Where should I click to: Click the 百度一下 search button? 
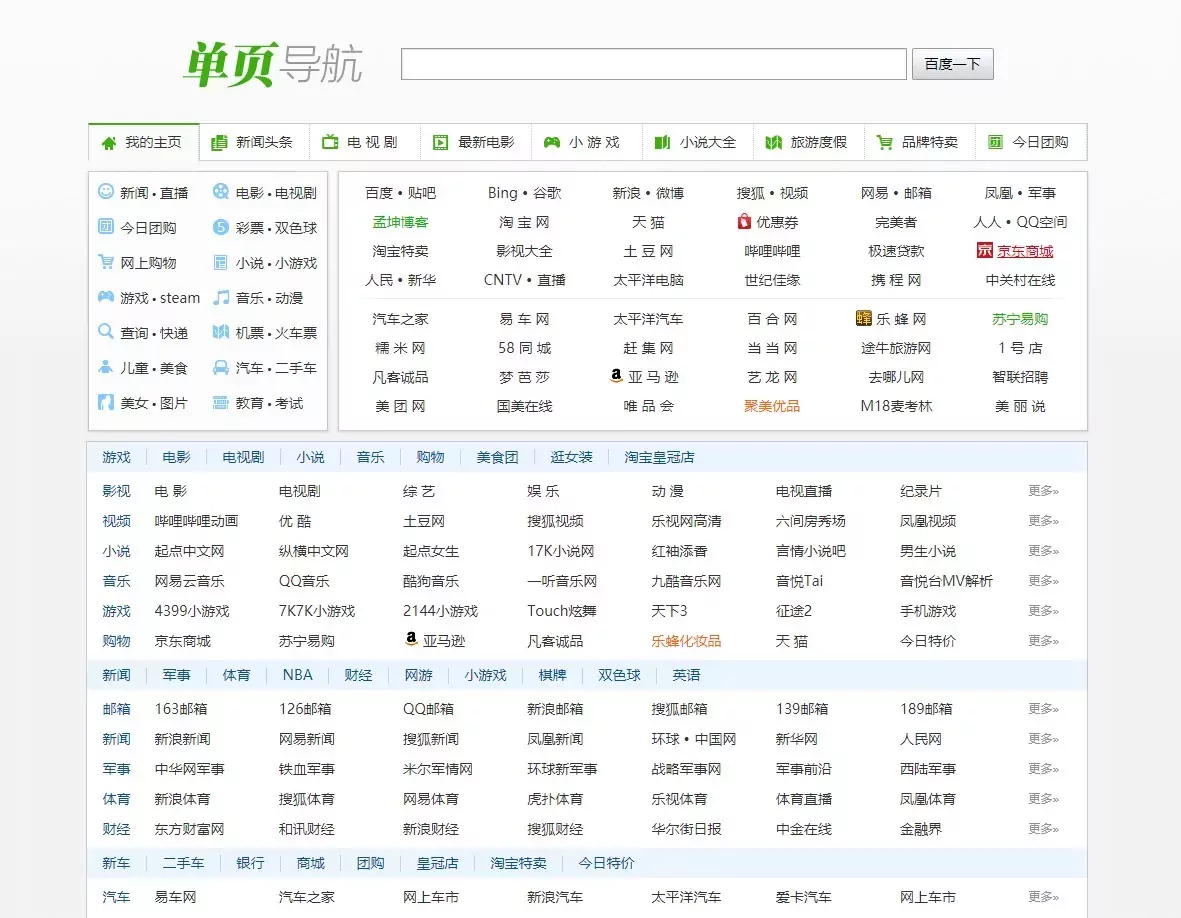pyautogui.click(x=951, y=64)
